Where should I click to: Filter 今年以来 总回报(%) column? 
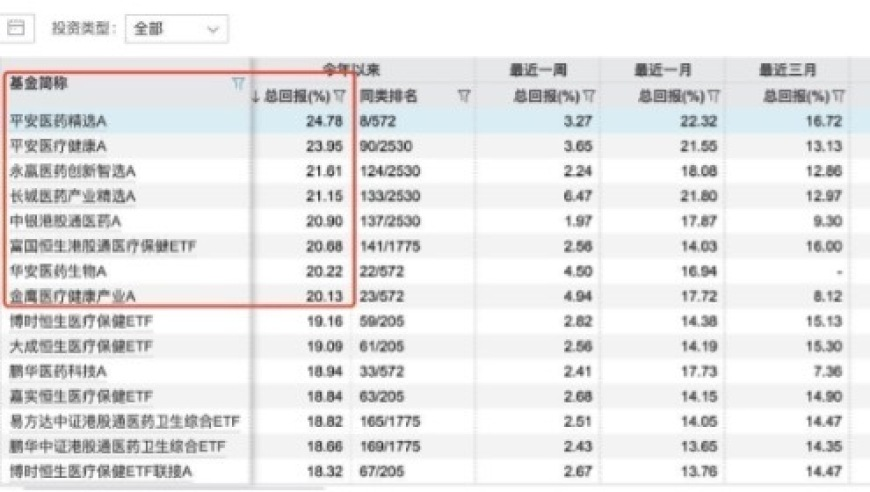(x=340, y=97)
